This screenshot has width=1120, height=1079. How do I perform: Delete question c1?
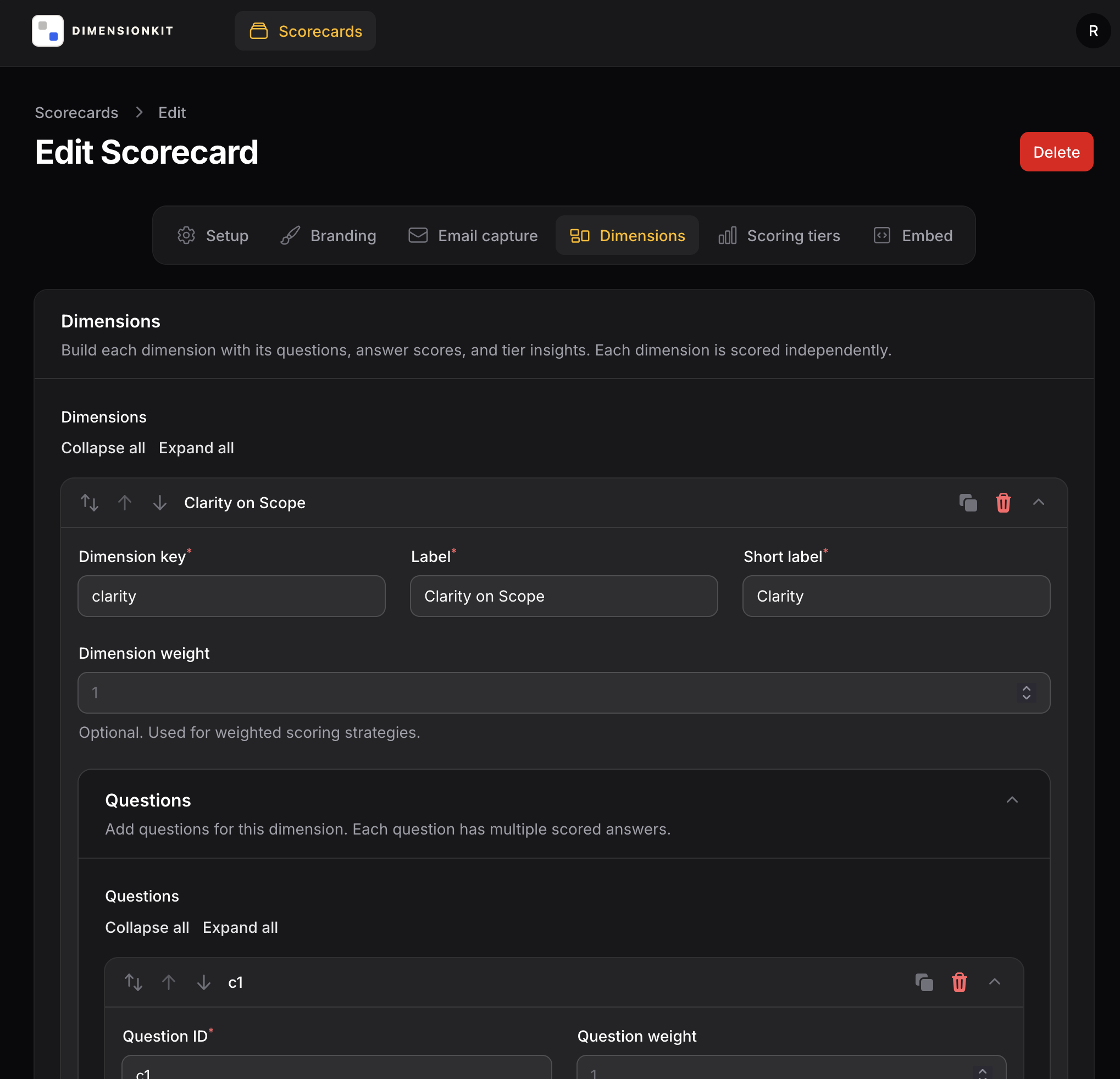[959, 982]
